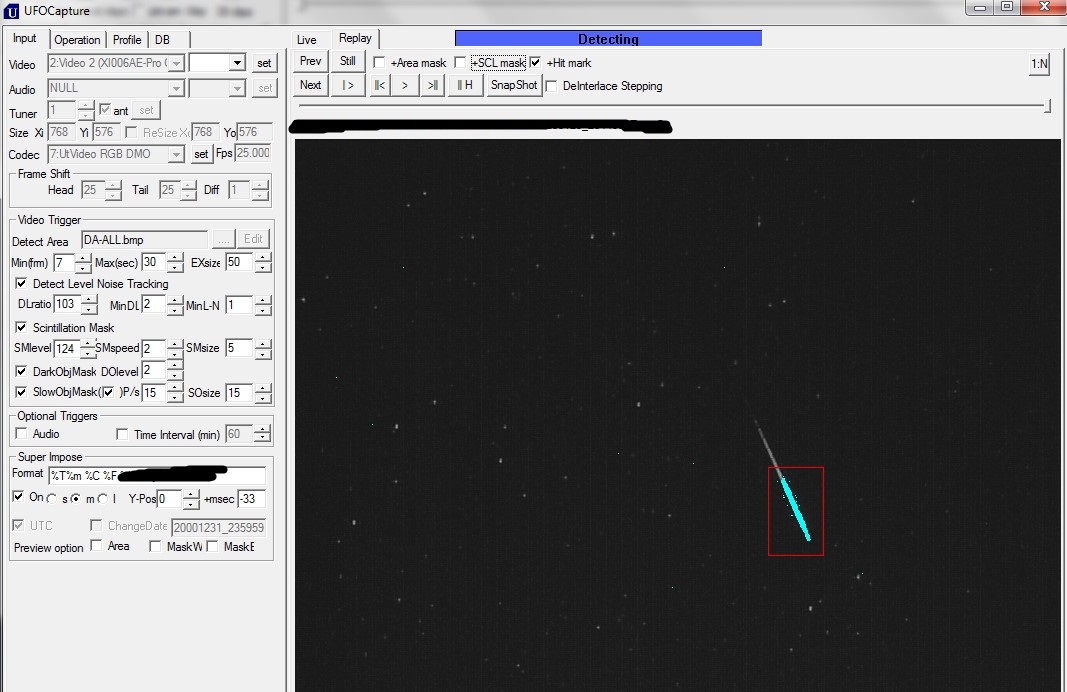This screenshot has width=1067, height=692.
Task: Click the UFOCapture title bar icon
Action: click(13, 11)
